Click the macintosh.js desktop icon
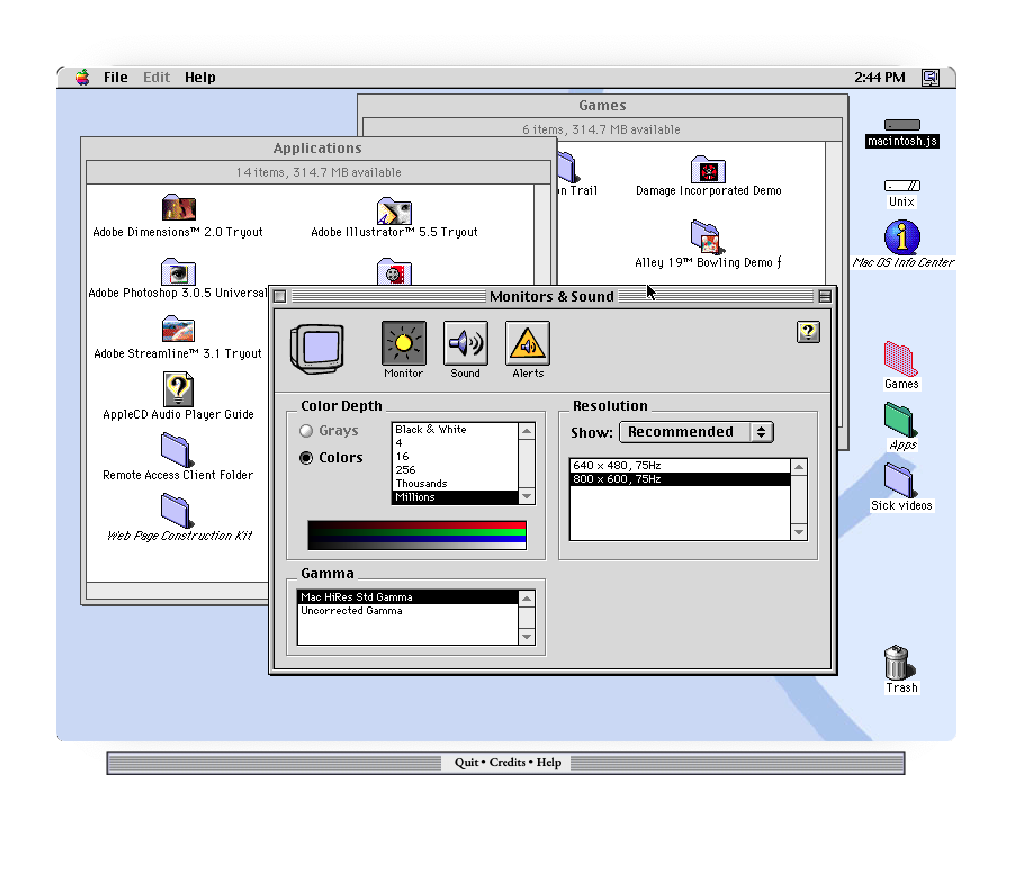This screenshot has width=1012, height=870. pyautogui.click(x=901, y=126)
